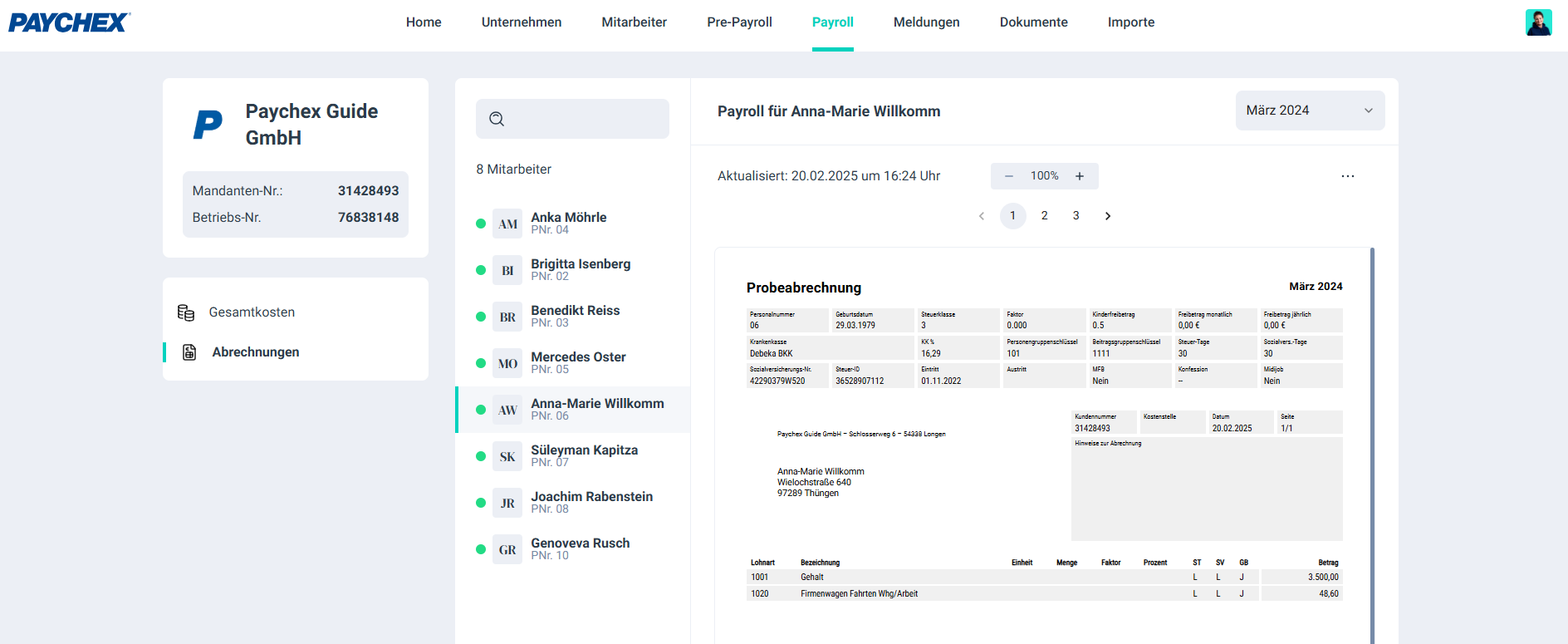
Task: Select employee Süleyman Kapitza
Action: point(573,456)
